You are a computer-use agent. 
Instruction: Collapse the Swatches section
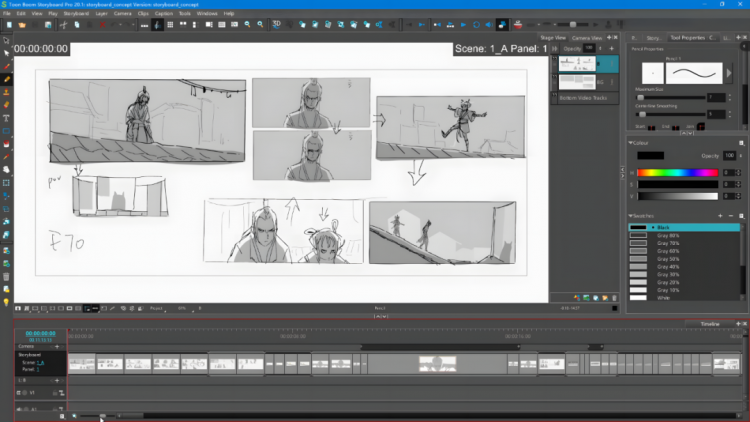click(x=630, y=216)
